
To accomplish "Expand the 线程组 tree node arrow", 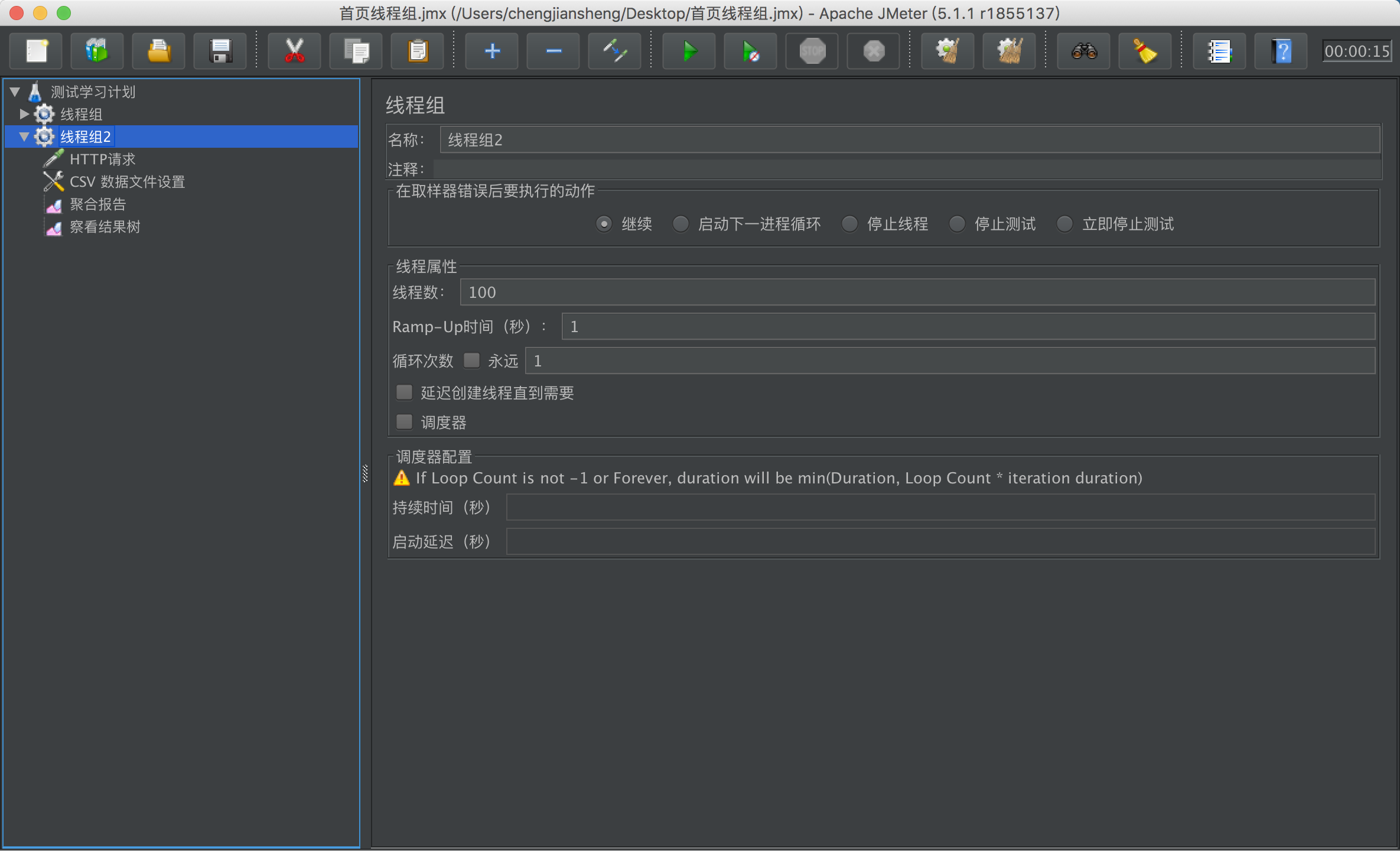I will pyautogui.click(x=24, y=113).
